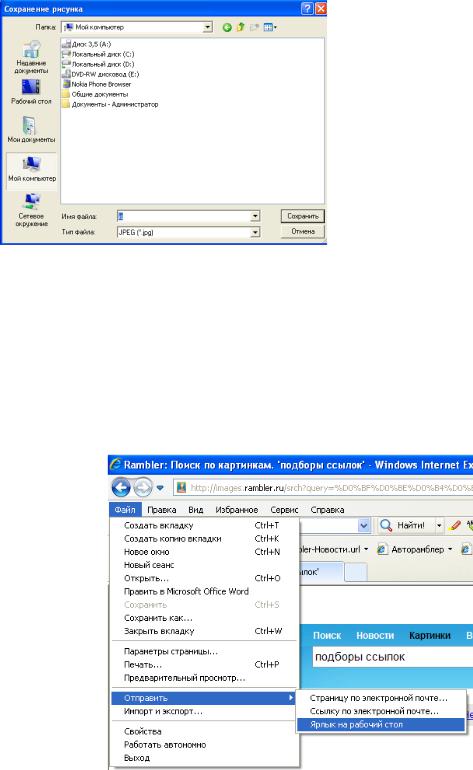Choose Новый сеанс menu entry
Image resolution: width=473 pixels, height=770 pixels.
205,565
